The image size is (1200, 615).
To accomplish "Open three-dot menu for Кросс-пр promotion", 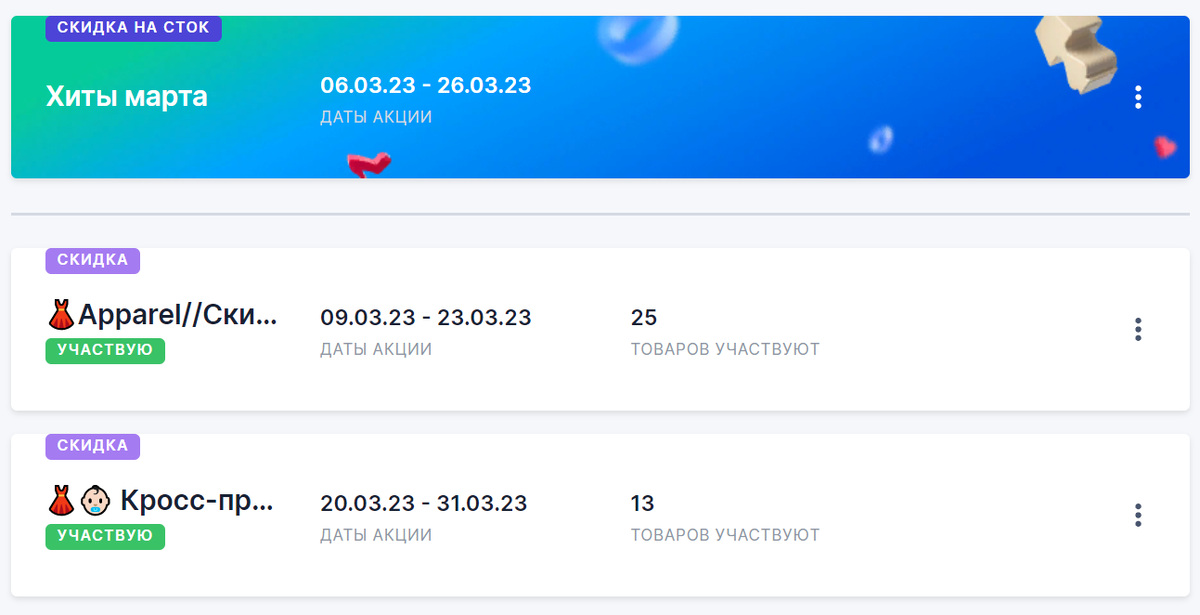I will [x=1138, y=515].
